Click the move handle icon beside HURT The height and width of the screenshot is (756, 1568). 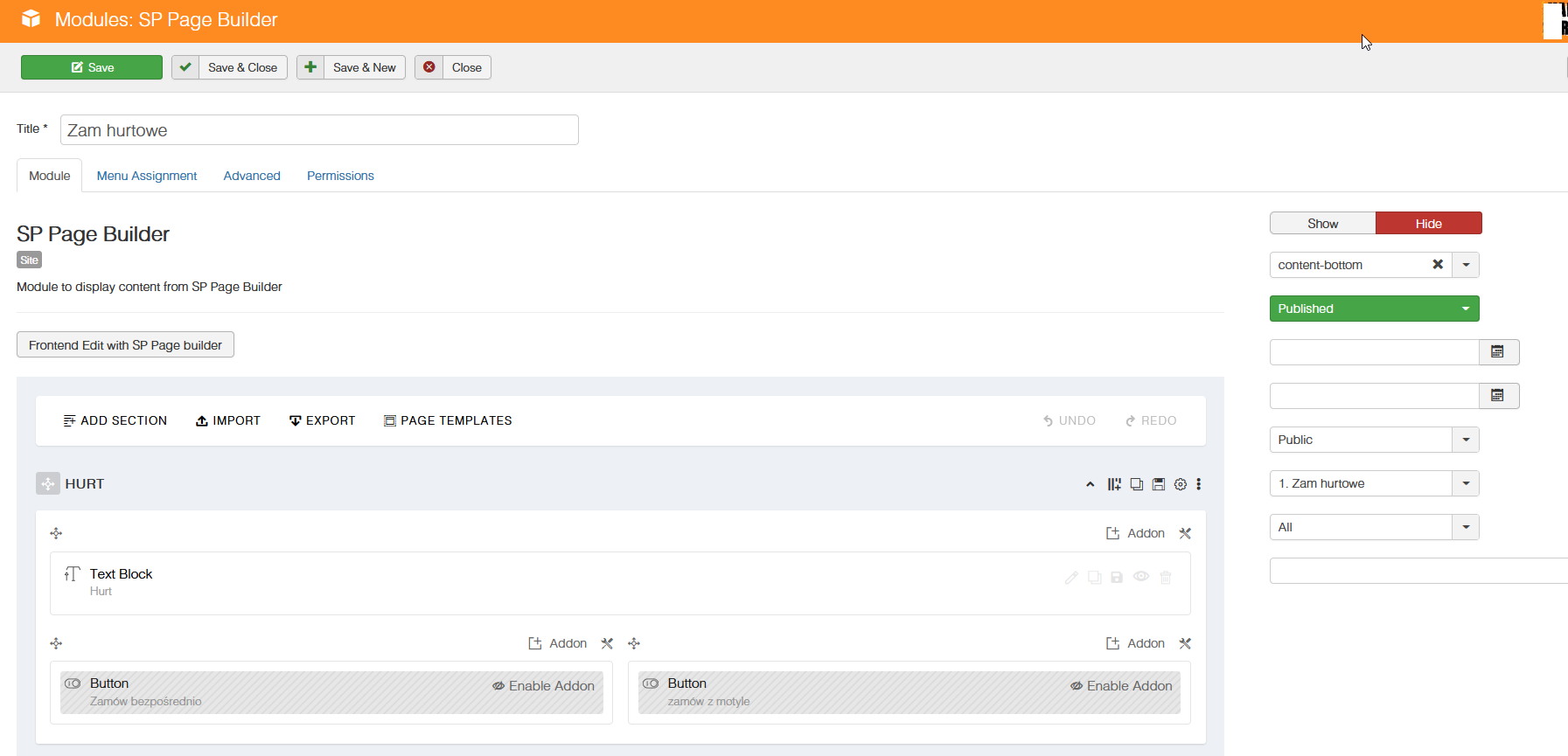pos(47,483)
